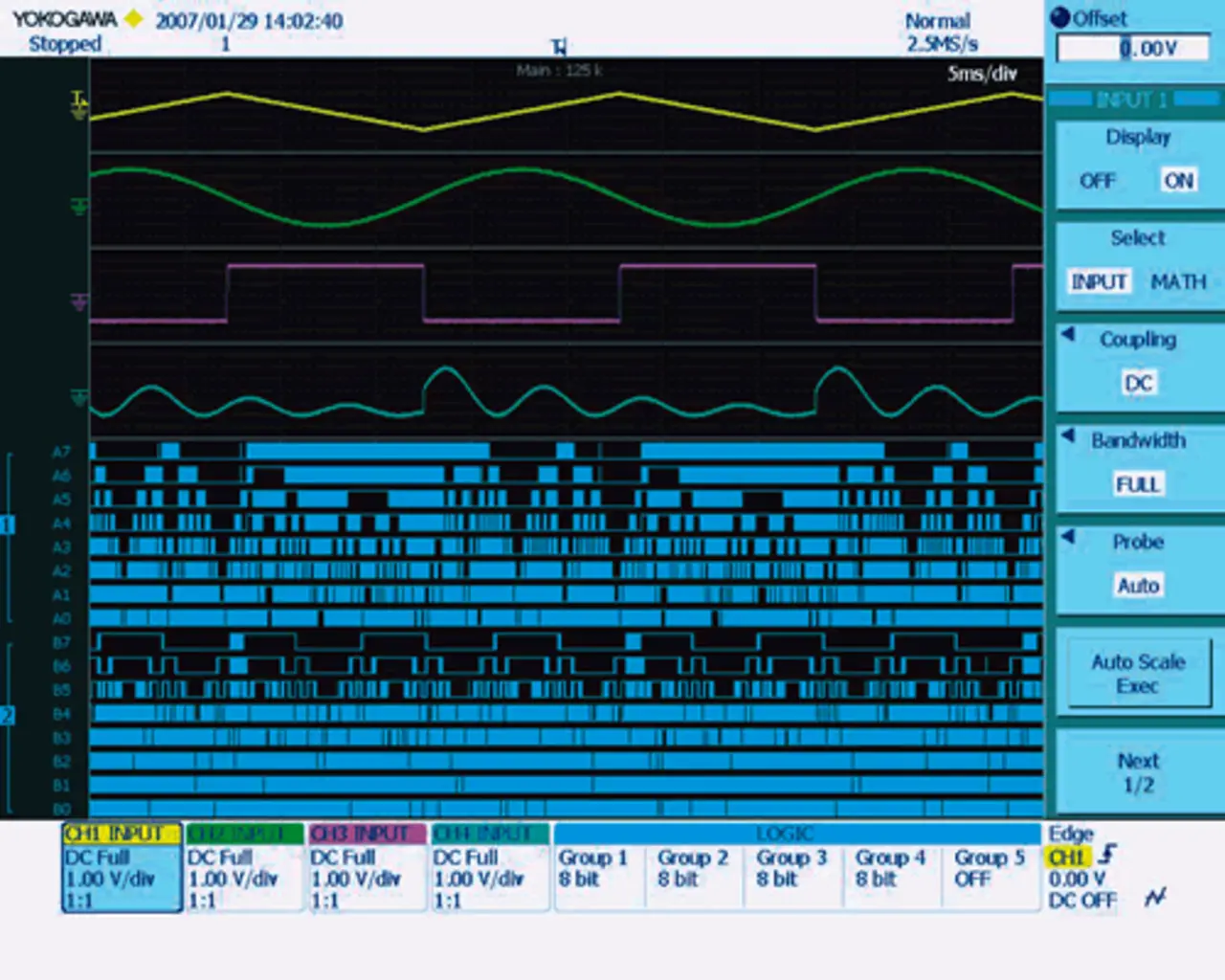Open the Probe Auto selection
The height and width of the screenshot is (980, 1225).
pyautogui.click(x=1138, y=585)
